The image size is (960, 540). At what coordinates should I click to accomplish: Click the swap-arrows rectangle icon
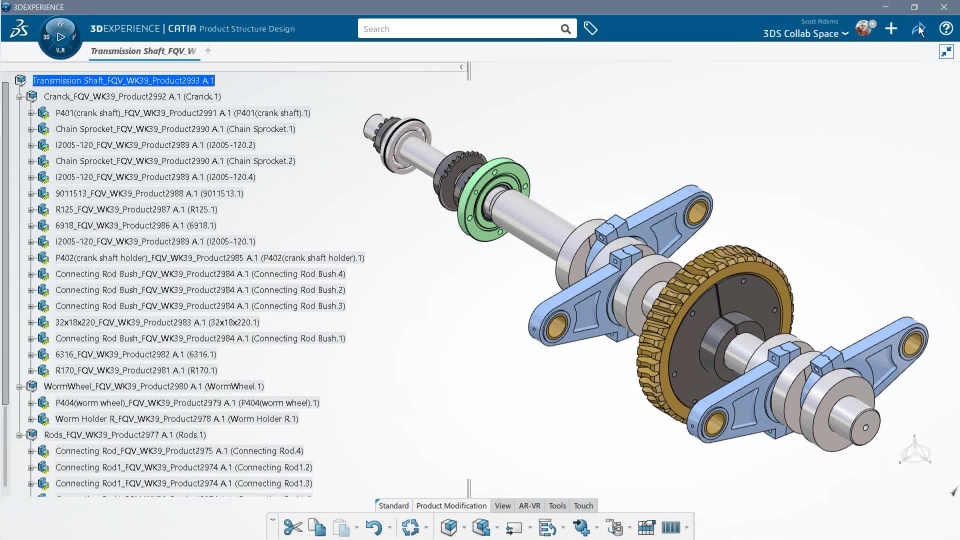click(514, 528)
